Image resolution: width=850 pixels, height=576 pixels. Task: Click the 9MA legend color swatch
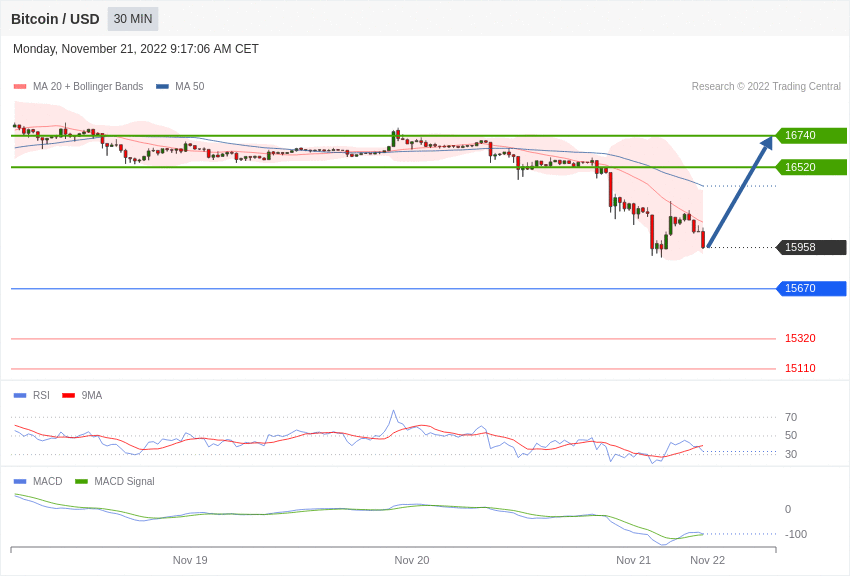point(68,396)
